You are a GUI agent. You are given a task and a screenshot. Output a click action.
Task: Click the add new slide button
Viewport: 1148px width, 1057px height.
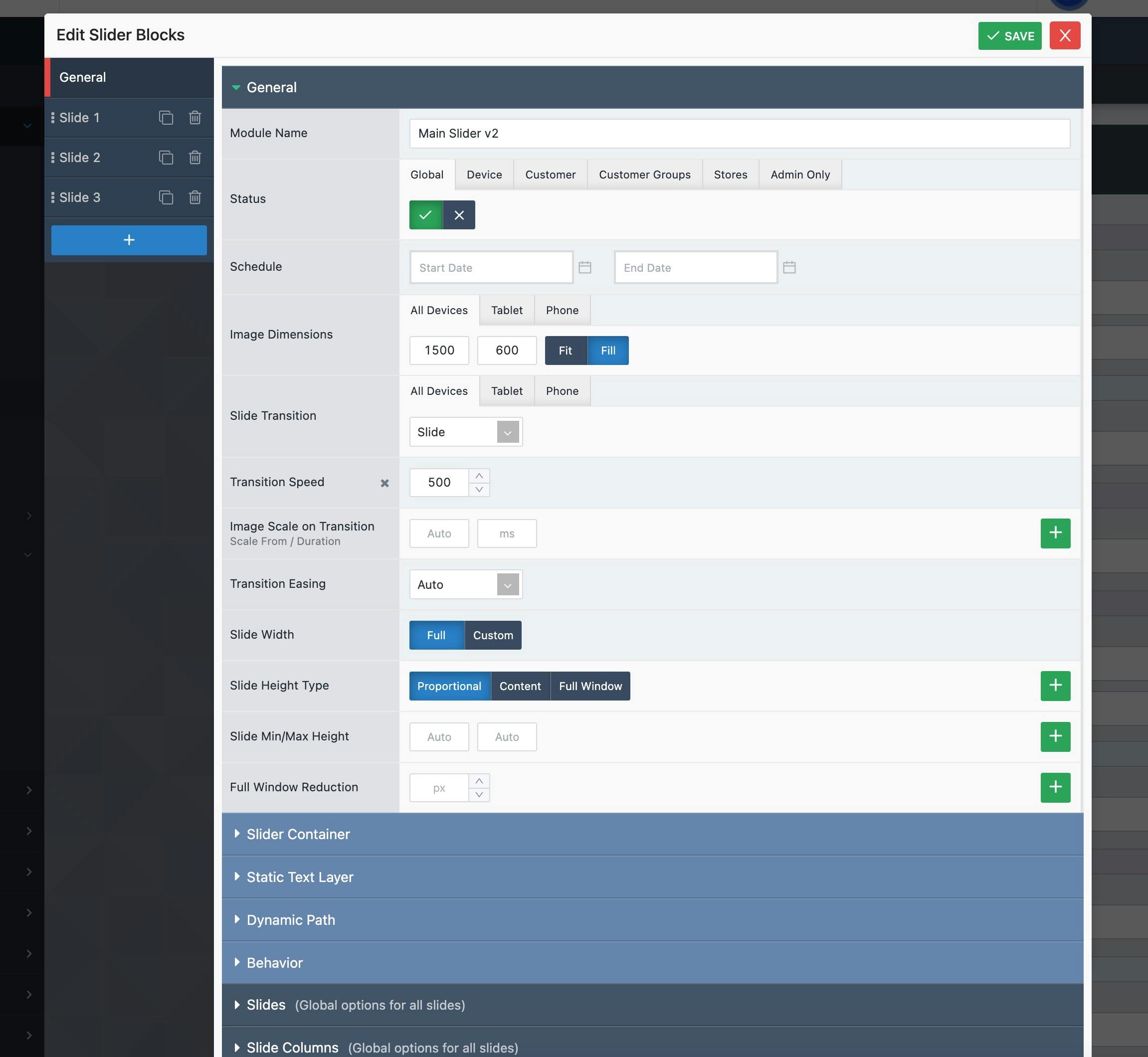129,240
